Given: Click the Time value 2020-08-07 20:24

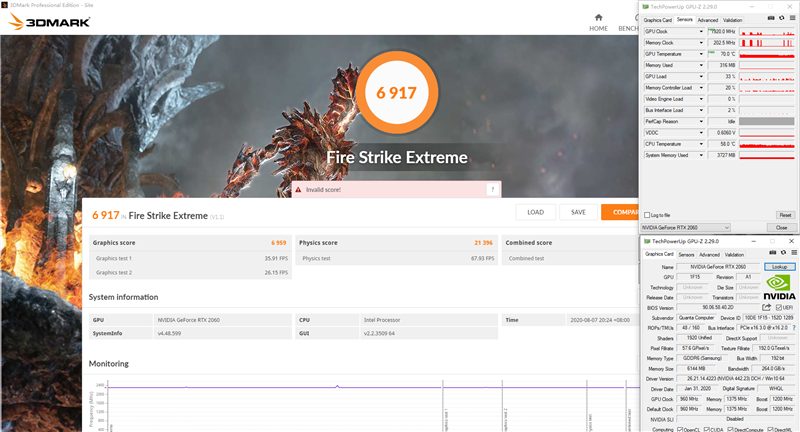Looking at the screenshot, I should coord(600,320).
